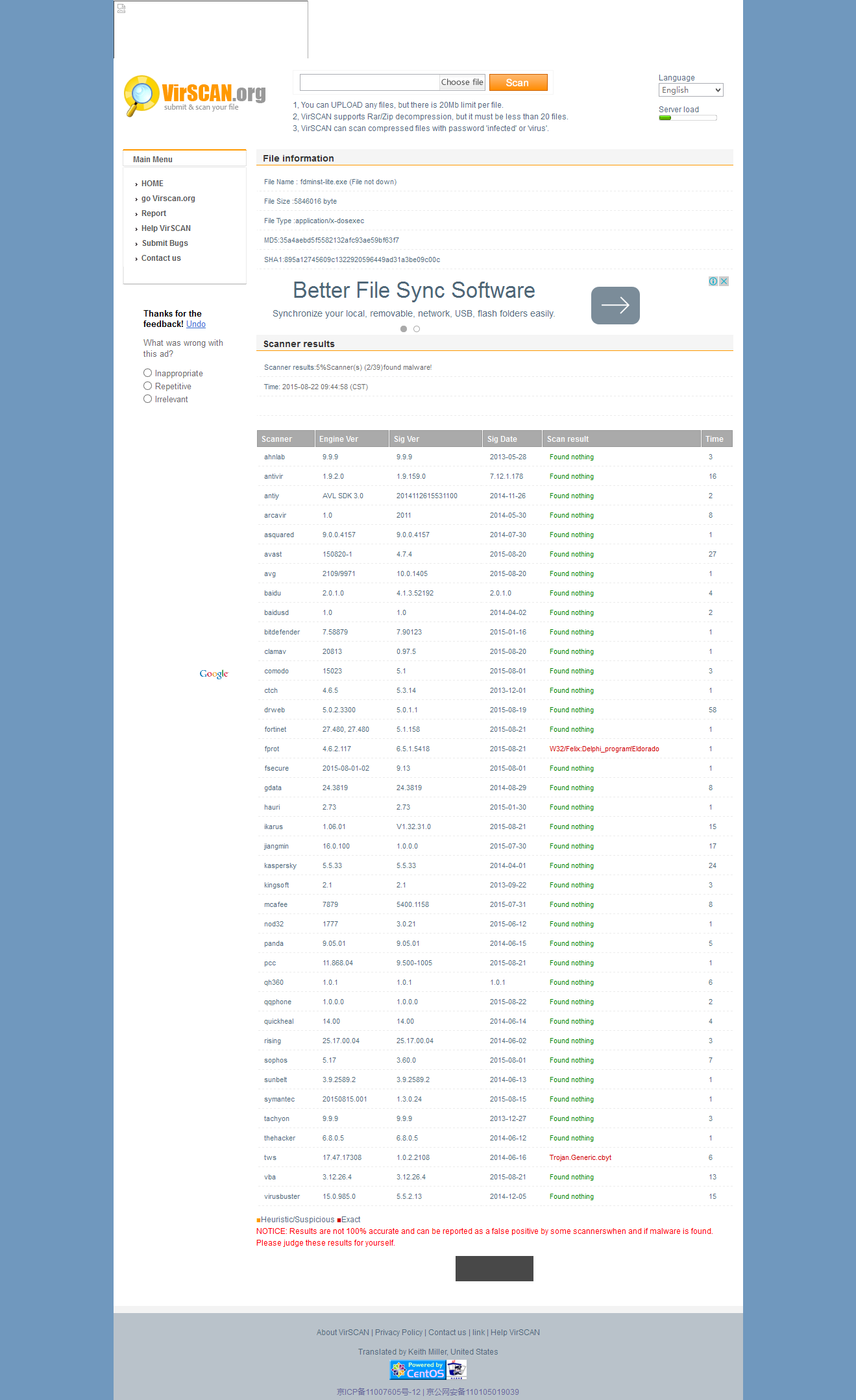Click the tws scanner name
This screenshot has width=856, height=1400.
point(271,1157)
